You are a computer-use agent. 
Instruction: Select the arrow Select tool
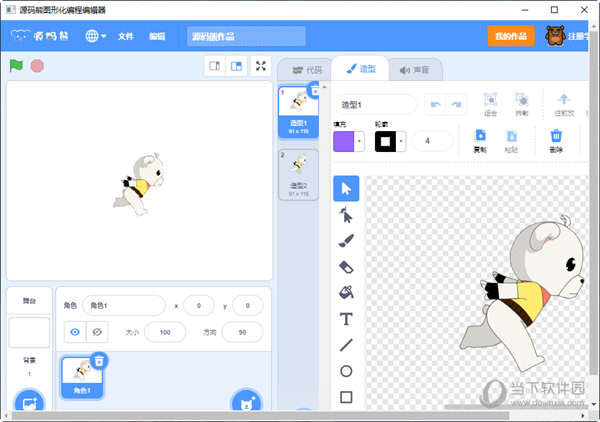tap(346, 189)
